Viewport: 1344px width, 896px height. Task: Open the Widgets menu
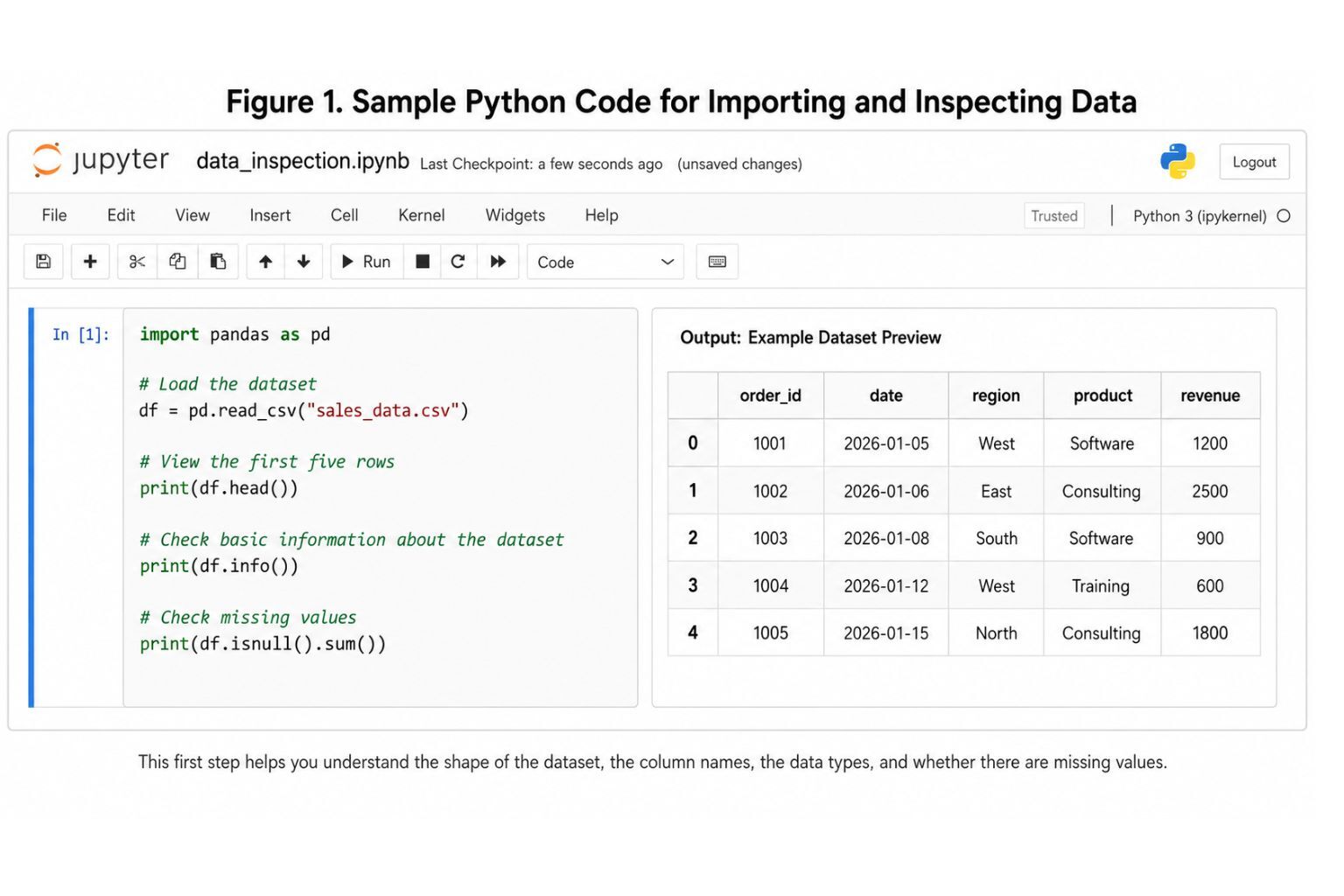tap(515, 215)
